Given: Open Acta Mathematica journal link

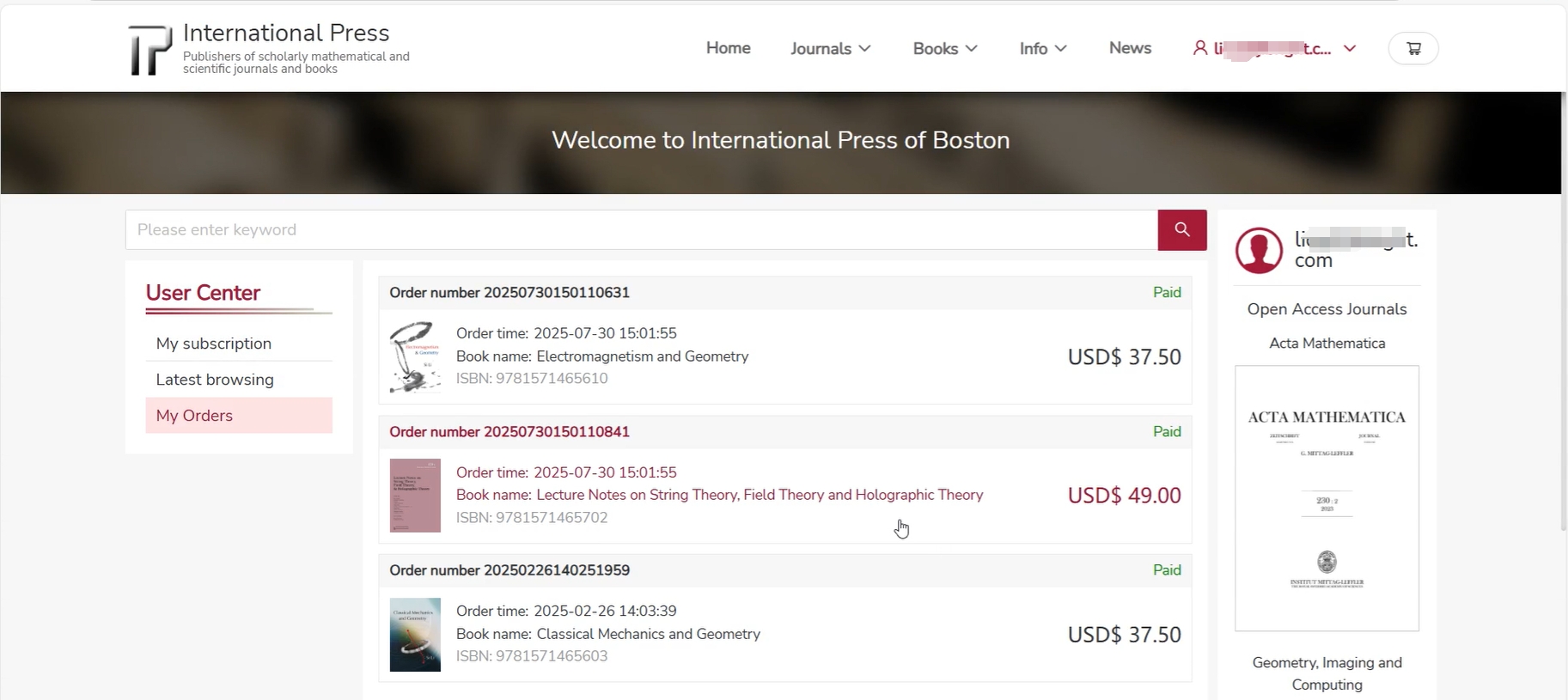Looking at the screenshot, I should tap(1327, 343).
